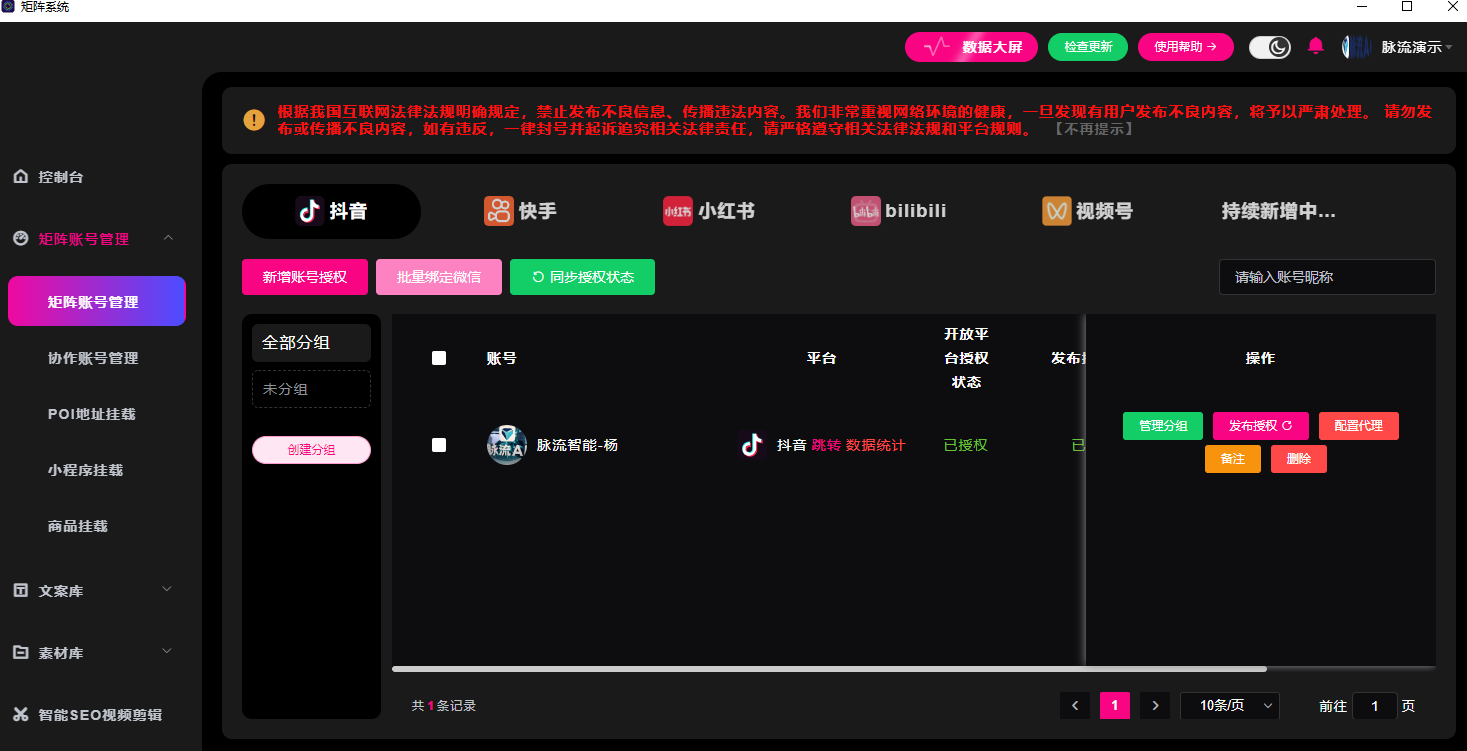Click the 抖音 platform icon in table row
The width and height of the screenshot is (1467, 751).
752,445
